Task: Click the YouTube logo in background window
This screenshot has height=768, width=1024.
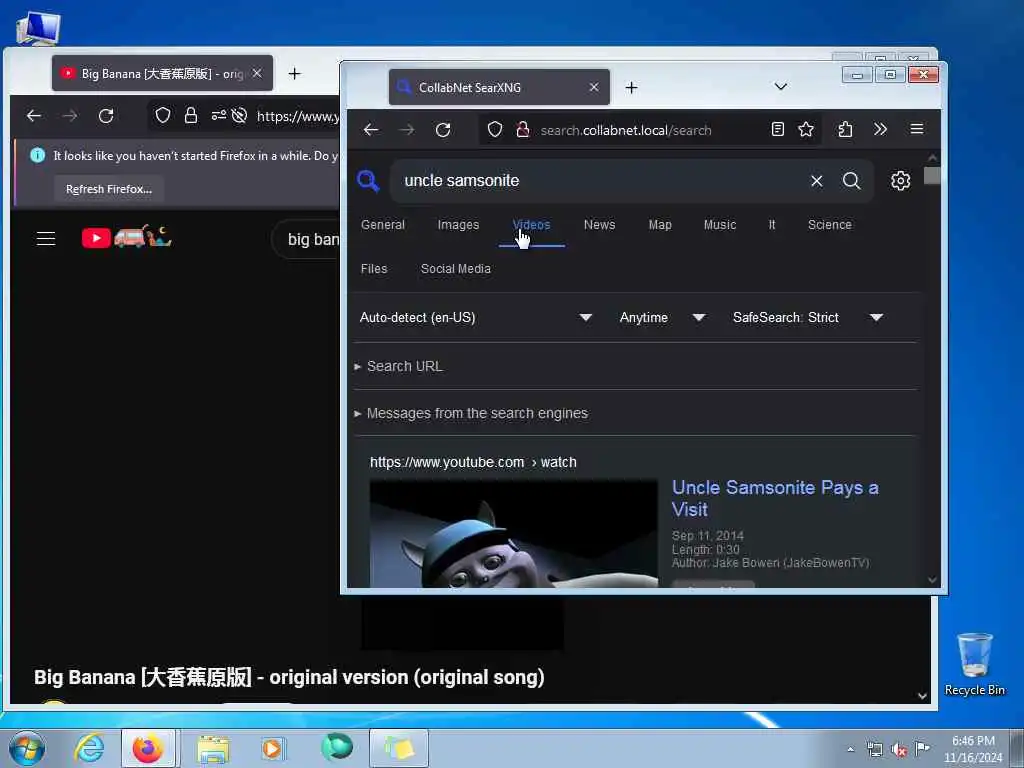Action: click(x=126, y=237)
